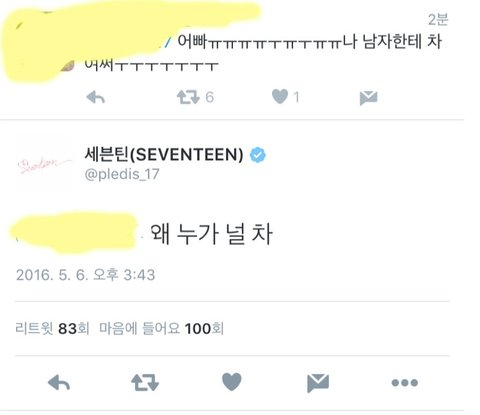The width and height of the screenshot is (480, 415).
Task: Reply to the top tweet
Action: tap(95, 98)
